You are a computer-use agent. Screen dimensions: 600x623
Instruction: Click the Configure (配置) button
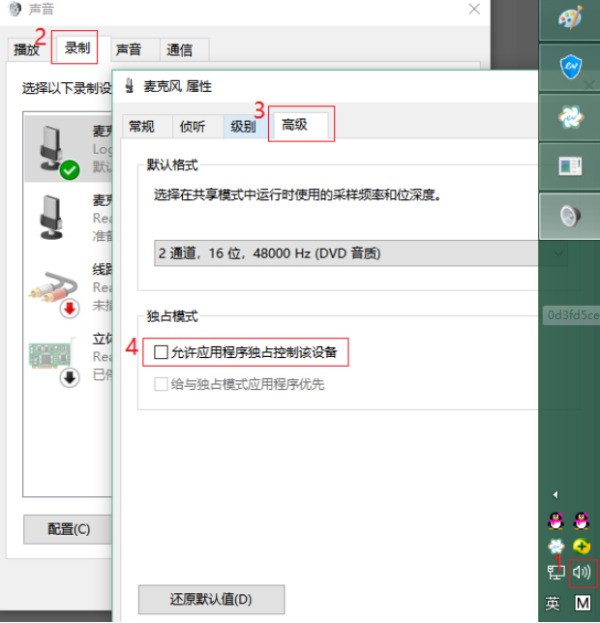pos(68,529)
